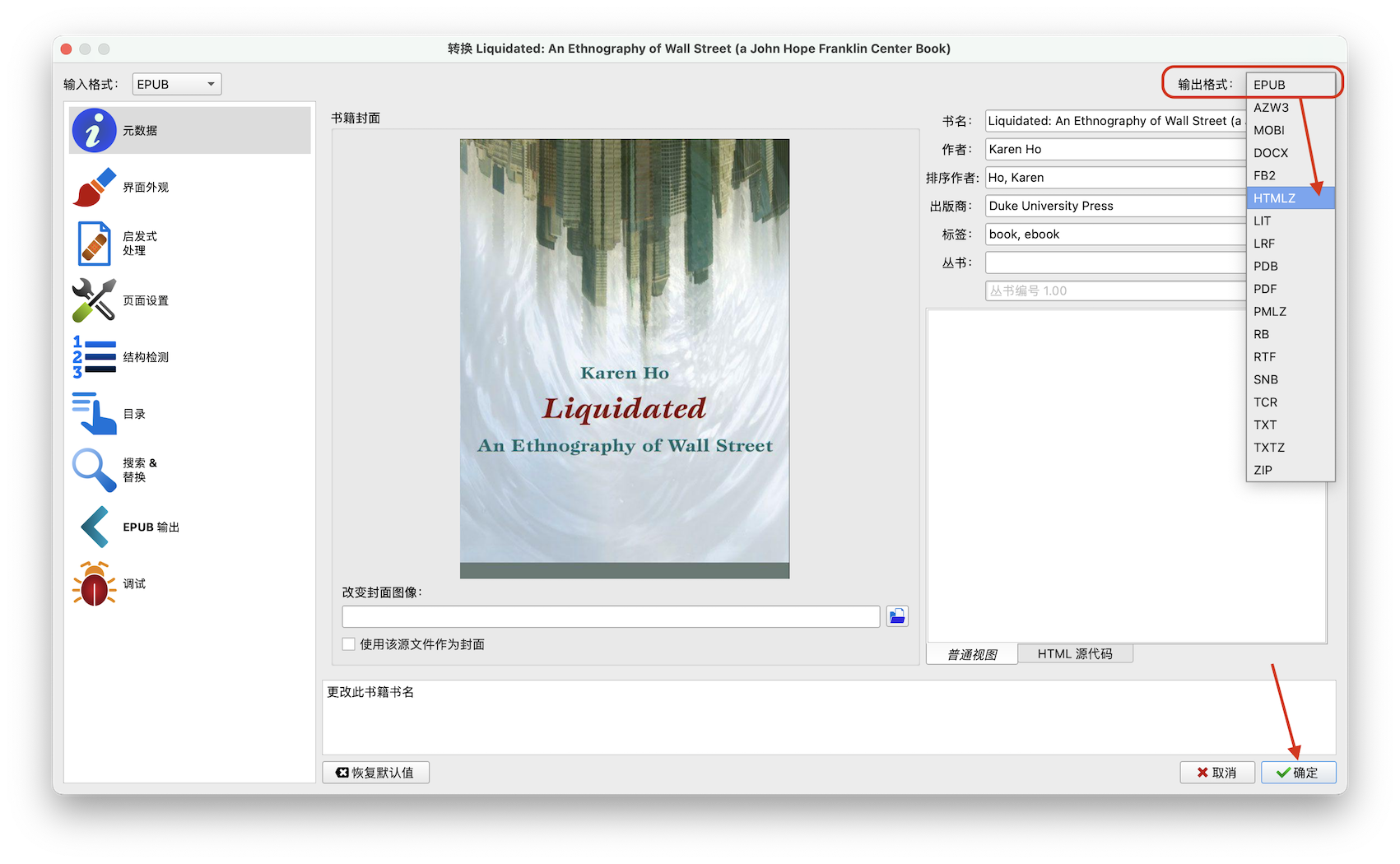Select the 目录 table of contents icon

(93, 413)
